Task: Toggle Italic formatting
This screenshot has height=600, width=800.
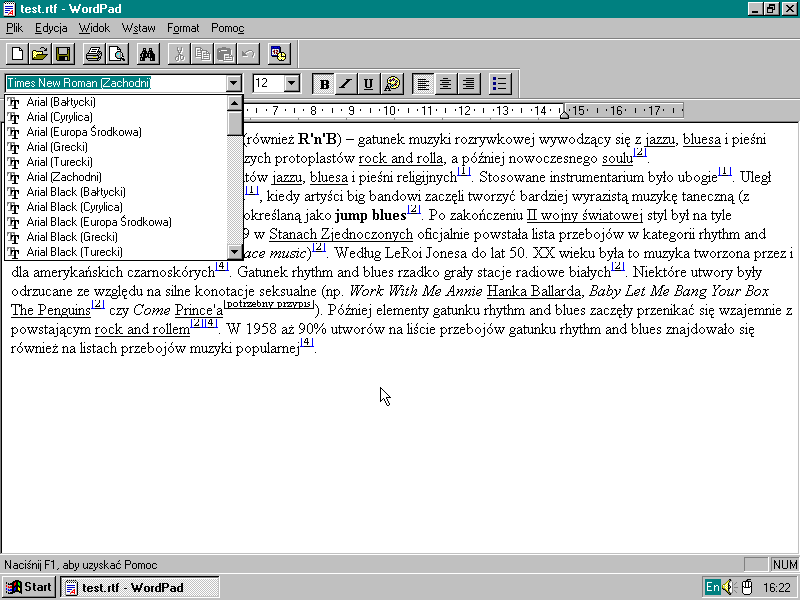Action: [x=346, y=84]
